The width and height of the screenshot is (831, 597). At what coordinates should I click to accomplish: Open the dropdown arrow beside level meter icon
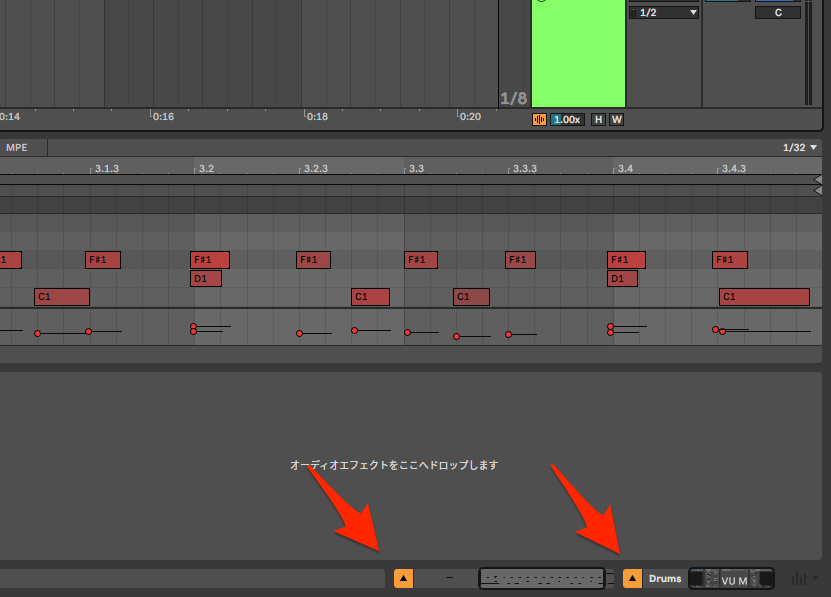815,578
